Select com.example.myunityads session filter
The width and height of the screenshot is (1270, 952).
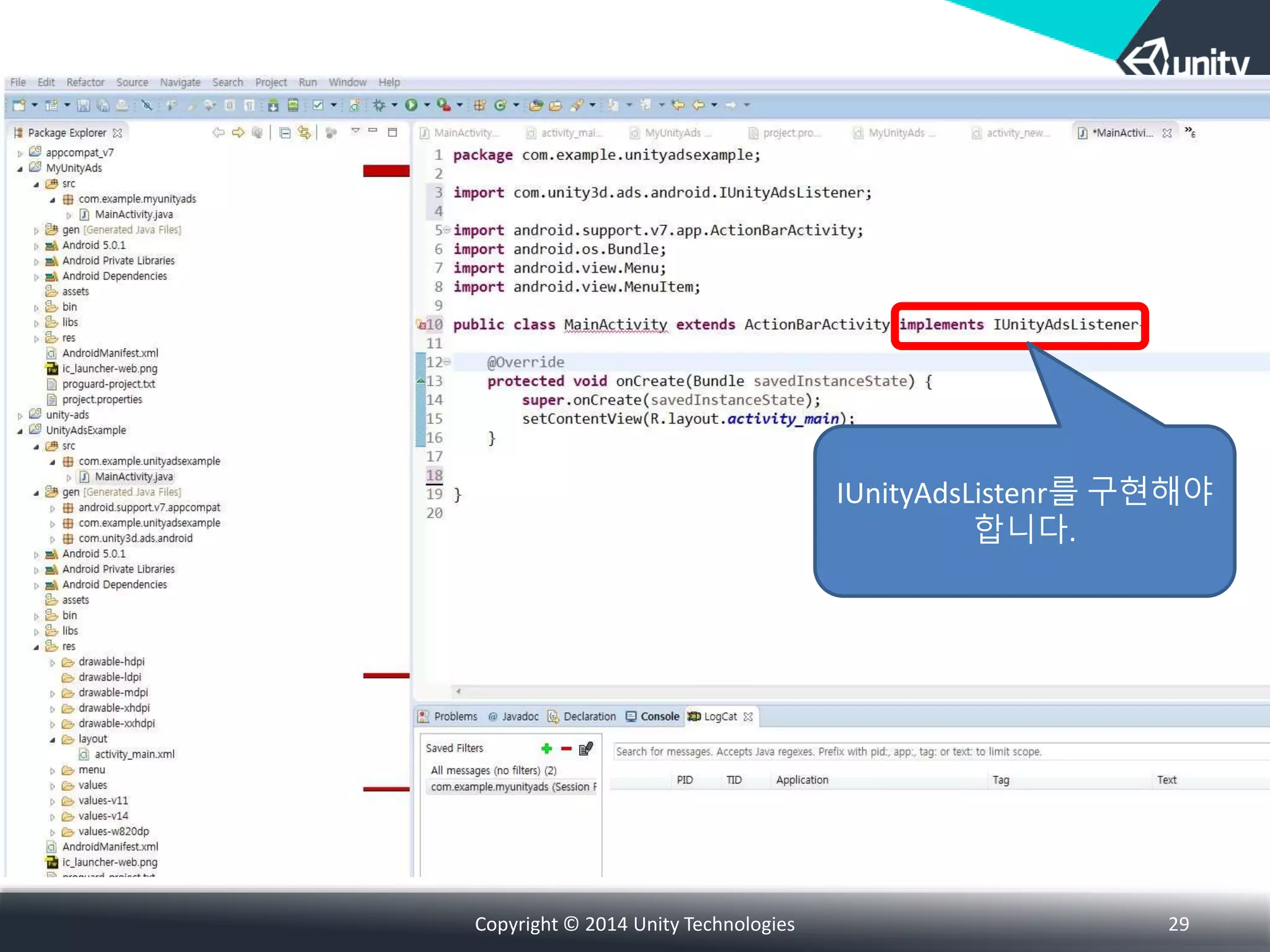point(510,787)
